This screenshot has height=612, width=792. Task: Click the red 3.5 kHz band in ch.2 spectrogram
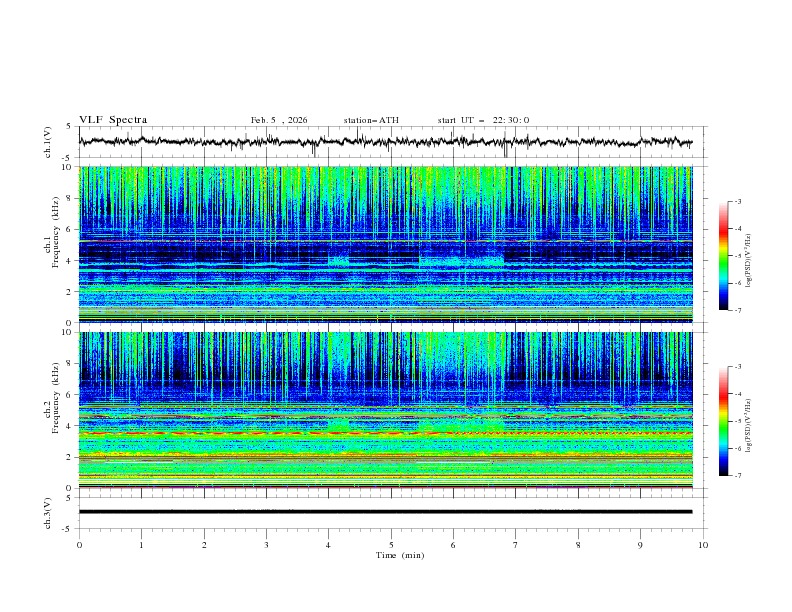(385, 433)
